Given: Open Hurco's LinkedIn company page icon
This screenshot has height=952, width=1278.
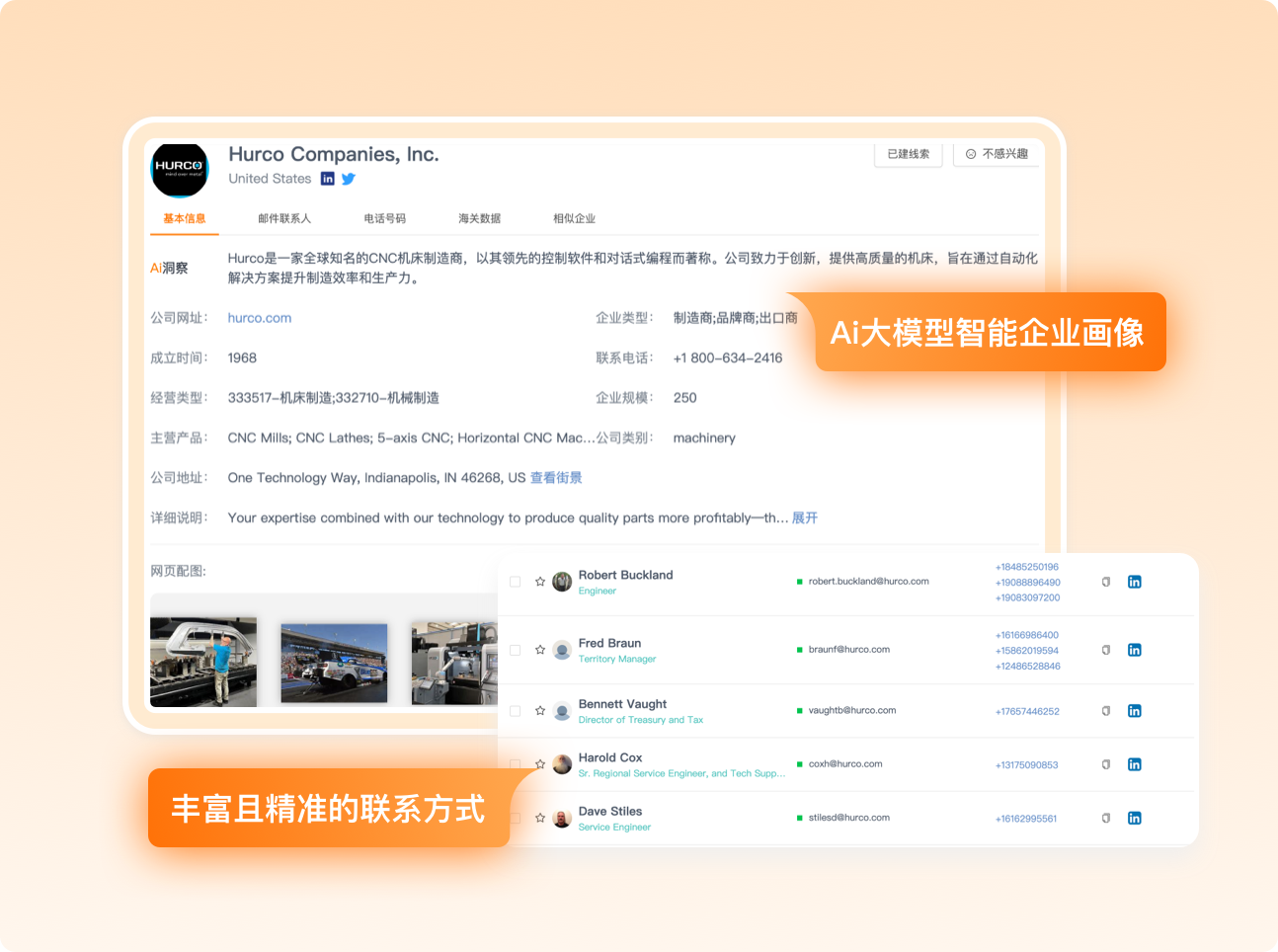Looking at the screenshot, I should [327, 179].
